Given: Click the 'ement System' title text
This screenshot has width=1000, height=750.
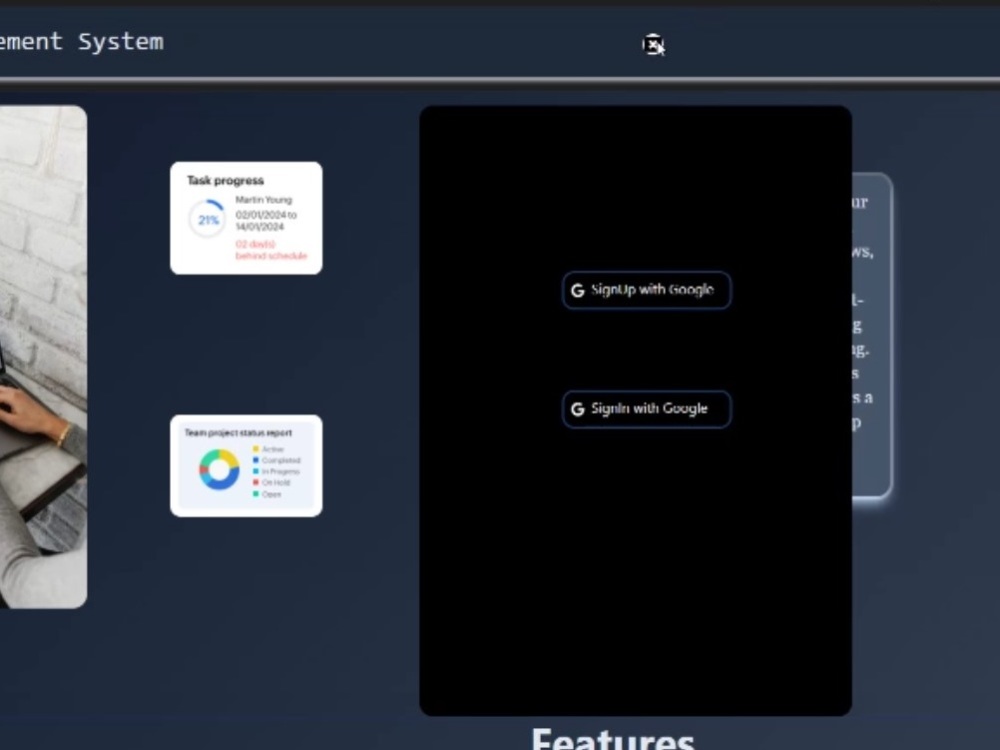Looking at the screenshot, I should [x=82, y=41].
